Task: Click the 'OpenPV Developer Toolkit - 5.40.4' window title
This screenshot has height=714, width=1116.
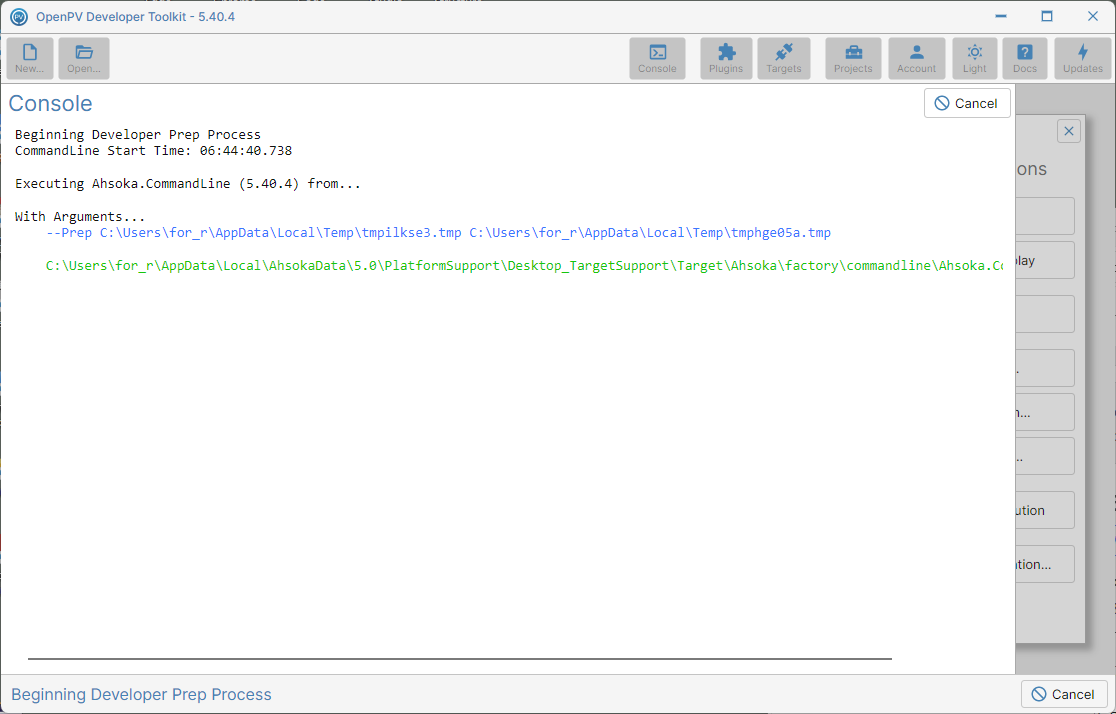Action: 135,16
